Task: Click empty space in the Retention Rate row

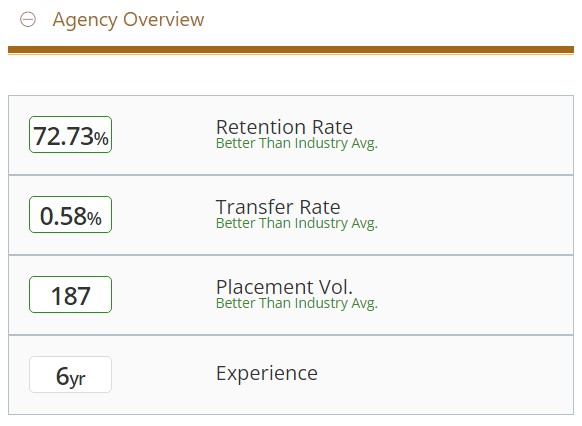Action: coord(475,135)
